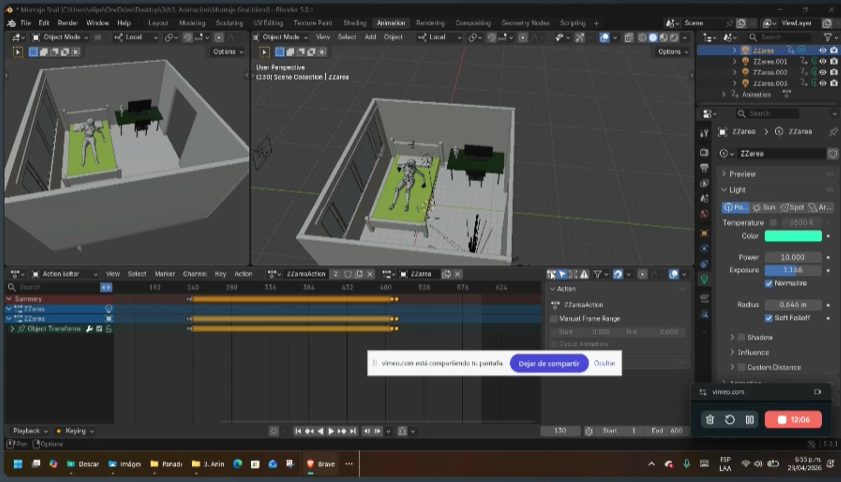Enable Manual Frame Range checkbox

pyautogui.click(x=555, y=318)
